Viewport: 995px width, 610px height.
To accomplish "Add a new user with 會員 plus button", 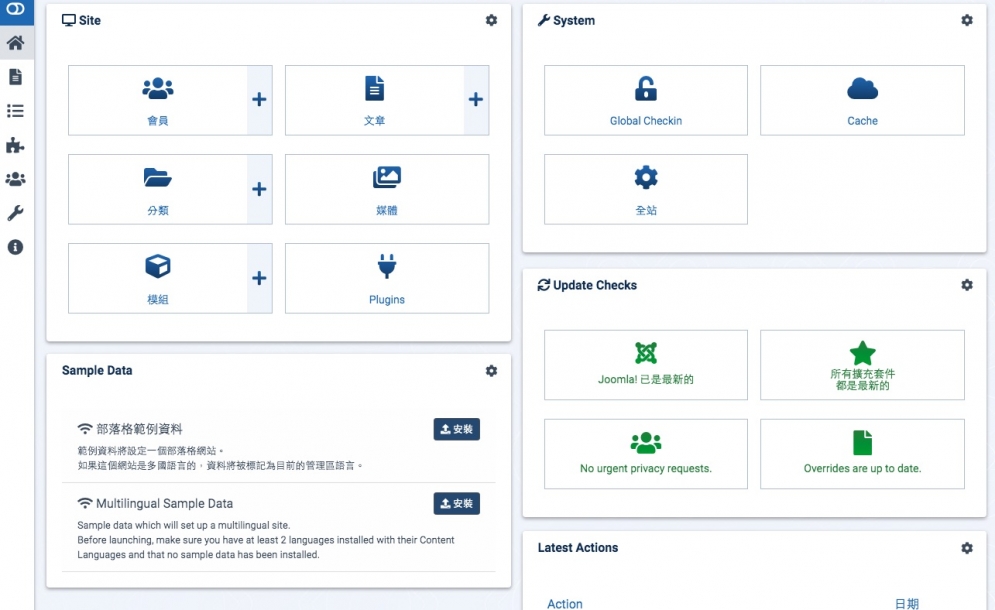I will coord(259,100).
